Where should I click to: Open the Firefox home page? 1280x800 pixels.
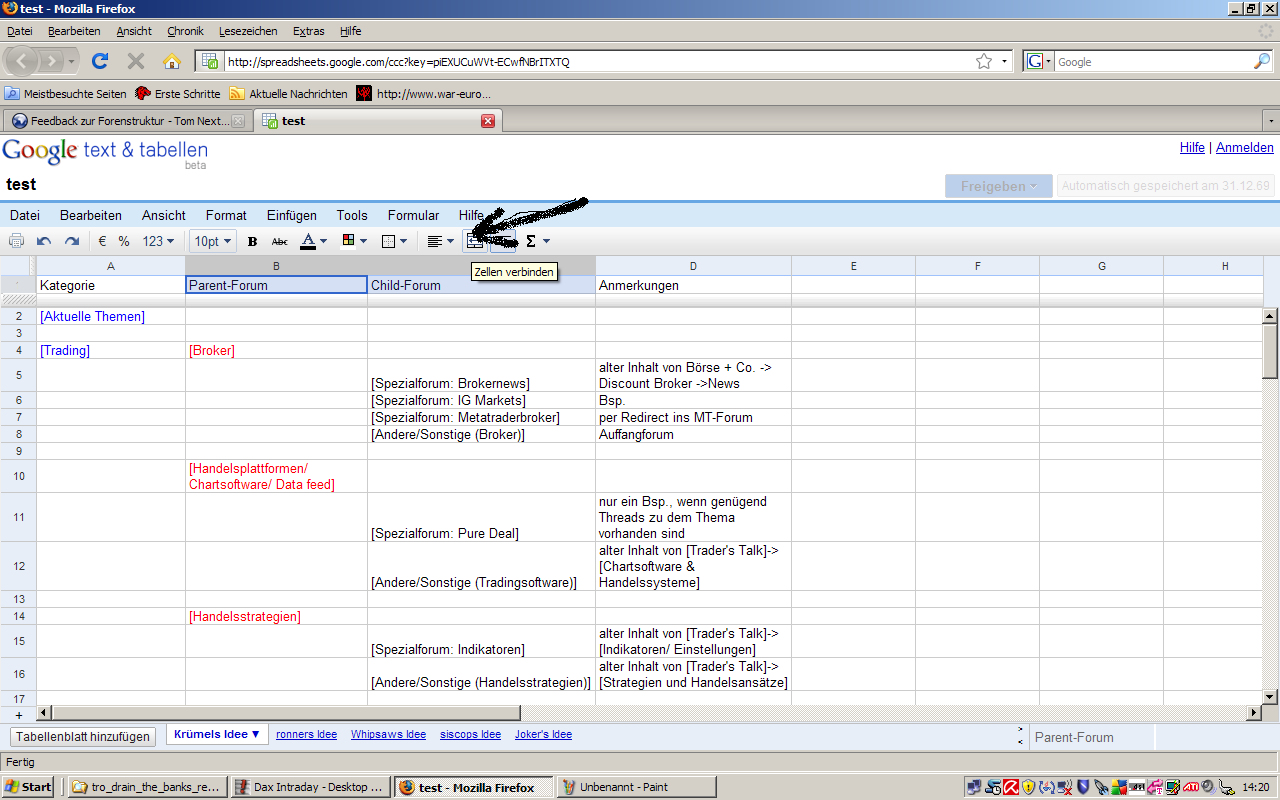172,61
